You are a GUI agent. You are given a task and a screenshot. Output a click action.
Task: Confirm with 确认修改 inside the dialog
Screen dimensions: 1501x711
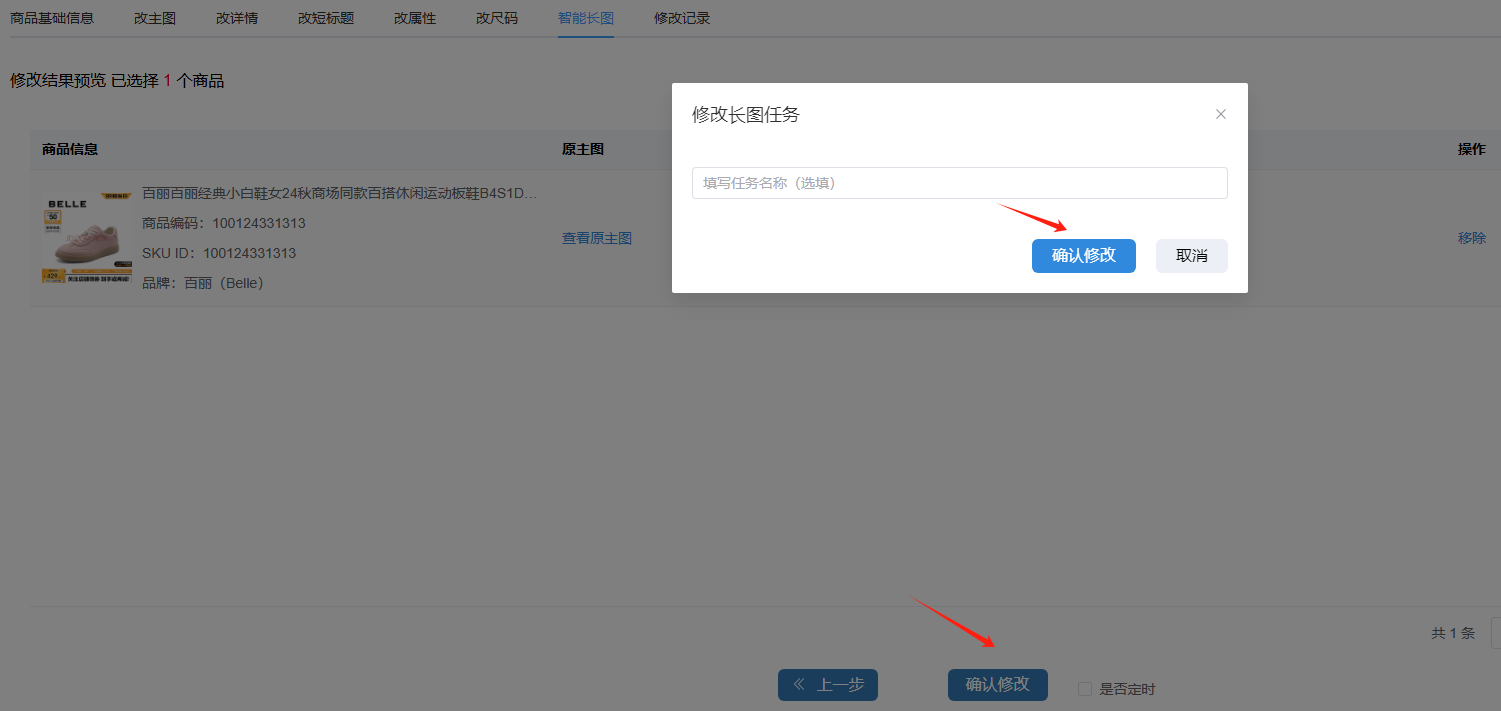(x=1083, y=256)
